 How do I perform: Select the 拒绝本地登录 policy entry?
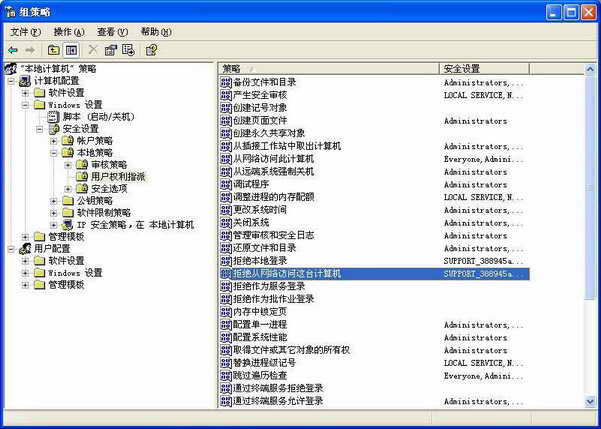[259, 260]
